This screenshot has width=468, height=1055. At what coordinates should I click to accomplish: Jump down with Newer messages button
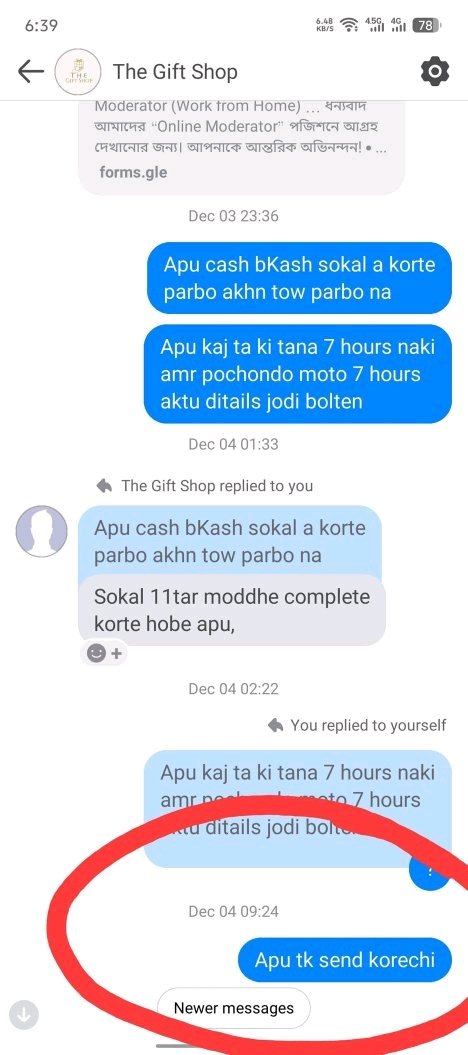[x=234, y=1008]
